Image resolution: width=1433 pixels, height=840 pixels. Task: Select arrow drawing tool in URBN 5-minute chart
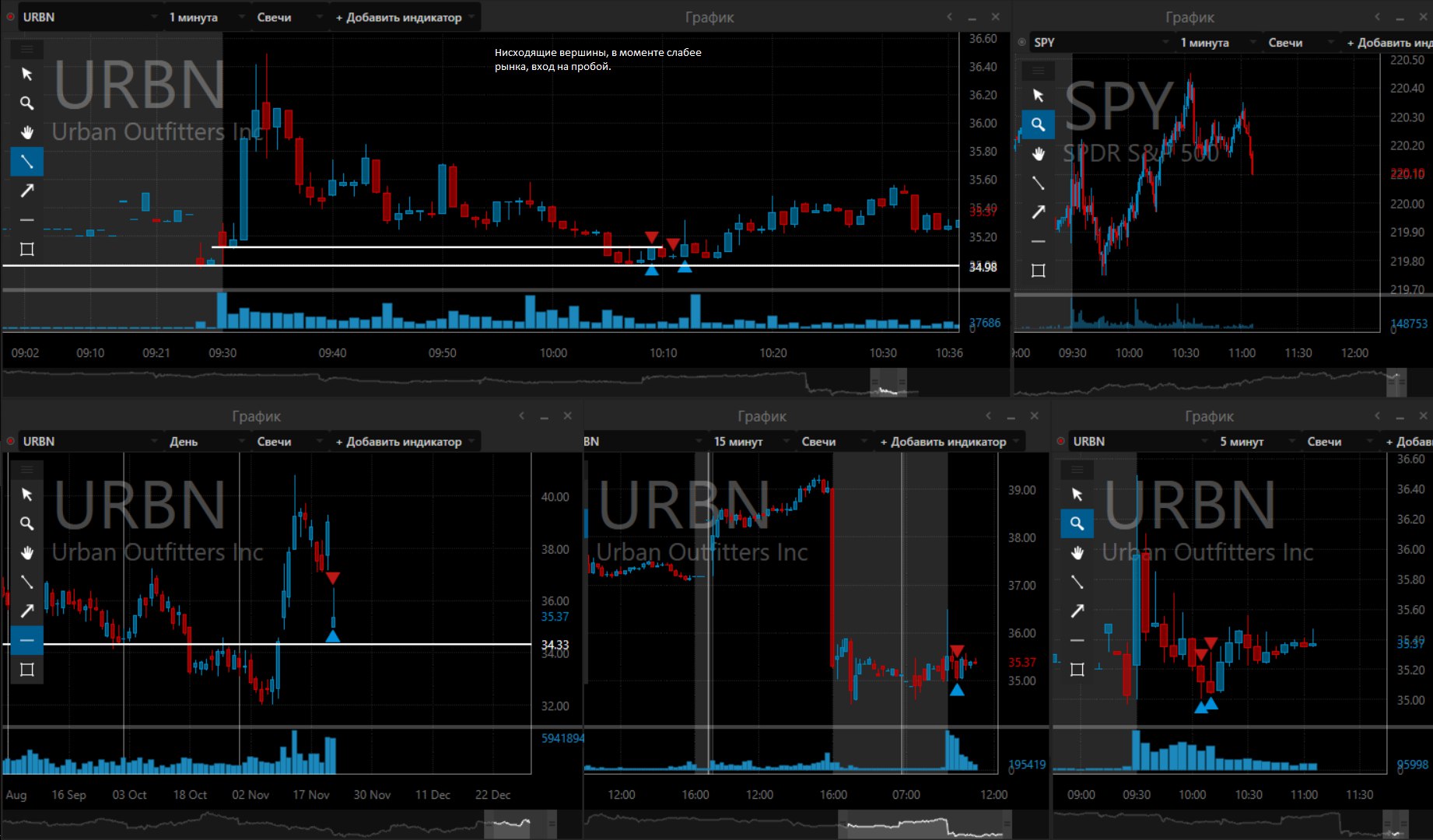pyautogui.click(x=1077, y=611)
